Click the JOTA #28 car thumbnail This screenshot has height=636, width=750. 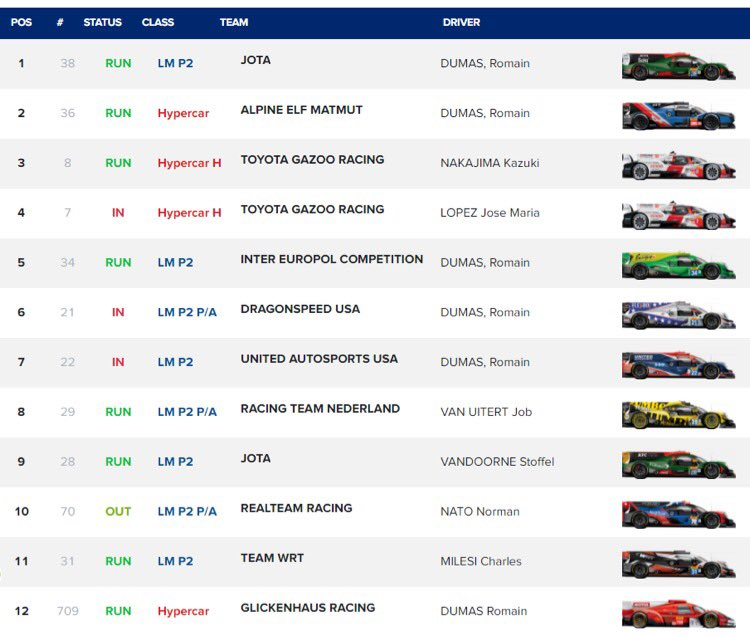pyautogui.click(x=678, y=464)
